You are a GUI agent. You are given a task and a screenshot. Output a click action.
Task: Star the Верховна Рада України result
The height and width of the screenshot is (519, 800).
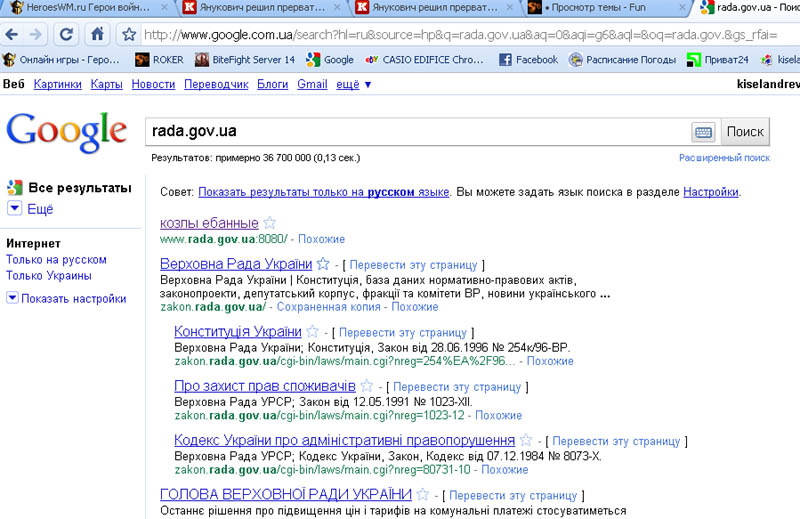323,264
